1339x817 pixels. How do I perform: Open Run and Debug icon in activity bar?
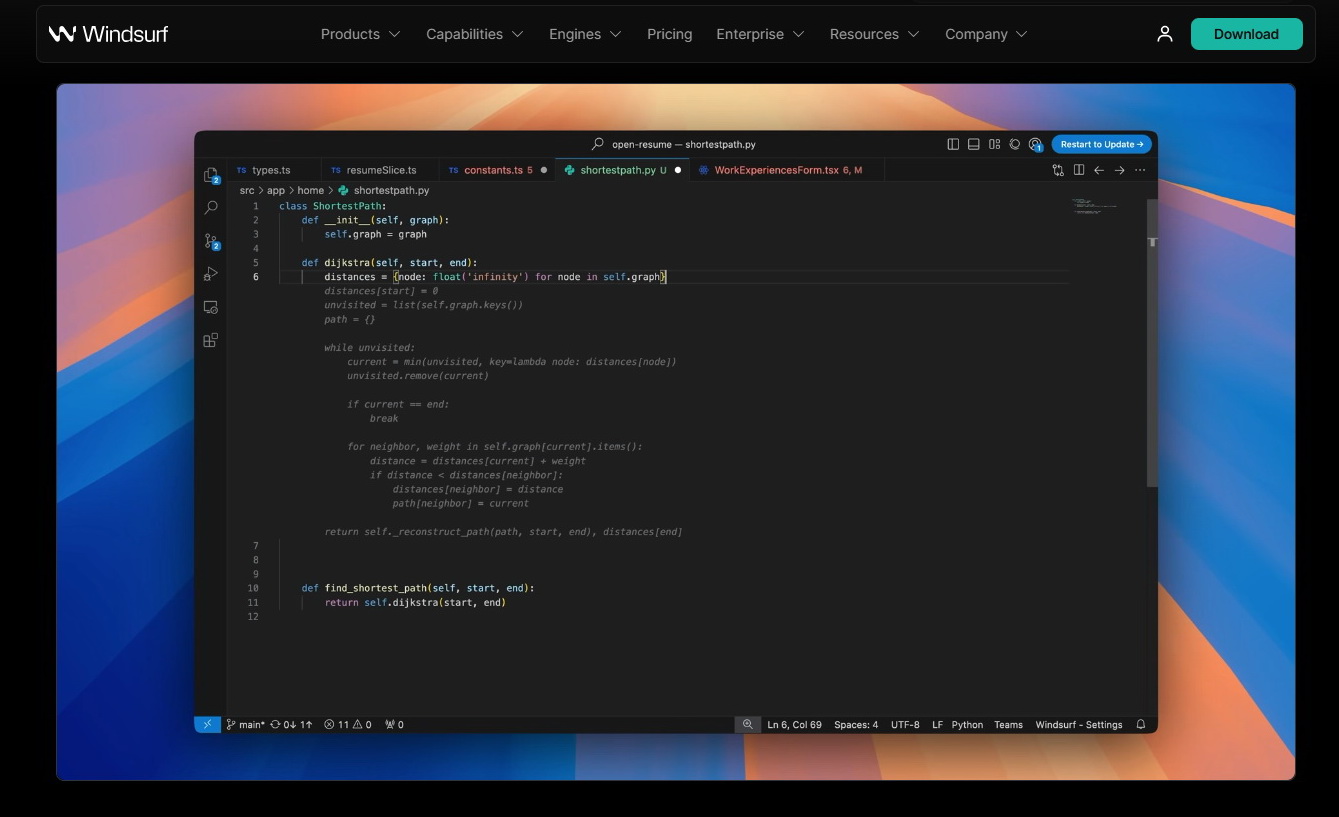click(x=211, y=274)
